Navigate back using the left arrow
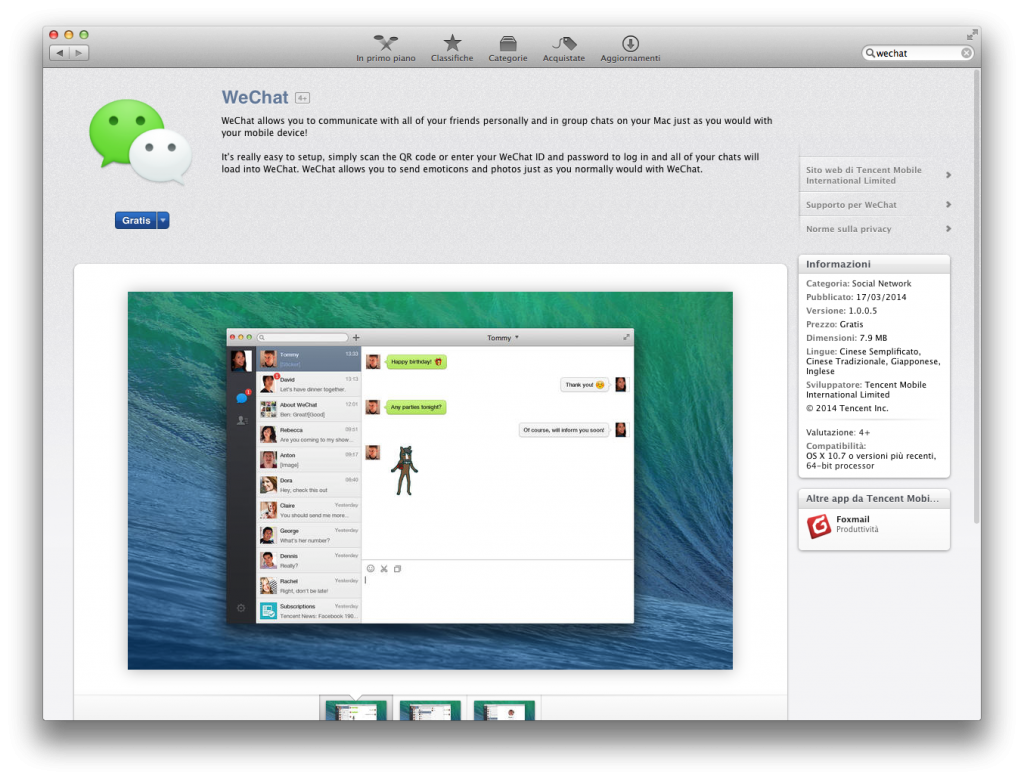The width and height of the screenshot is (1024, 780). coord(60,53)
